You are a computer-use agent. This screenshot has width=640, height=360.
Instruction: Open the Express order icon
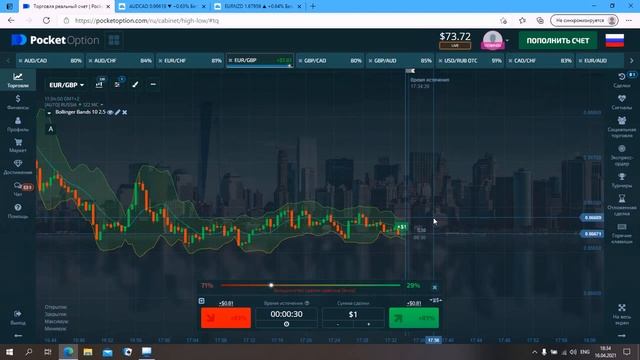pos(622,155)
